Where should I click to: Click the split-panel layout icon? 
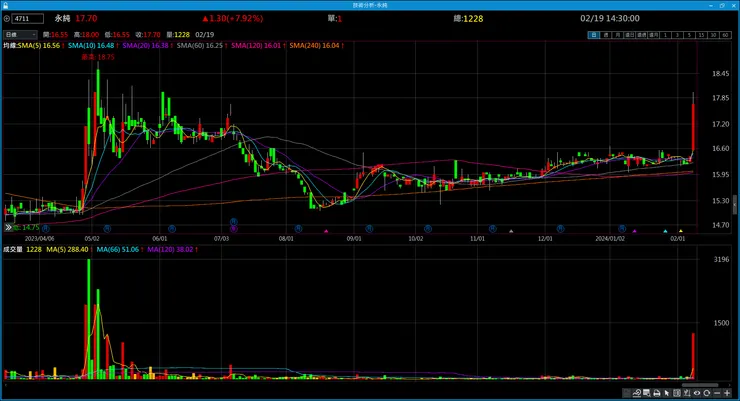coord(677,393)
